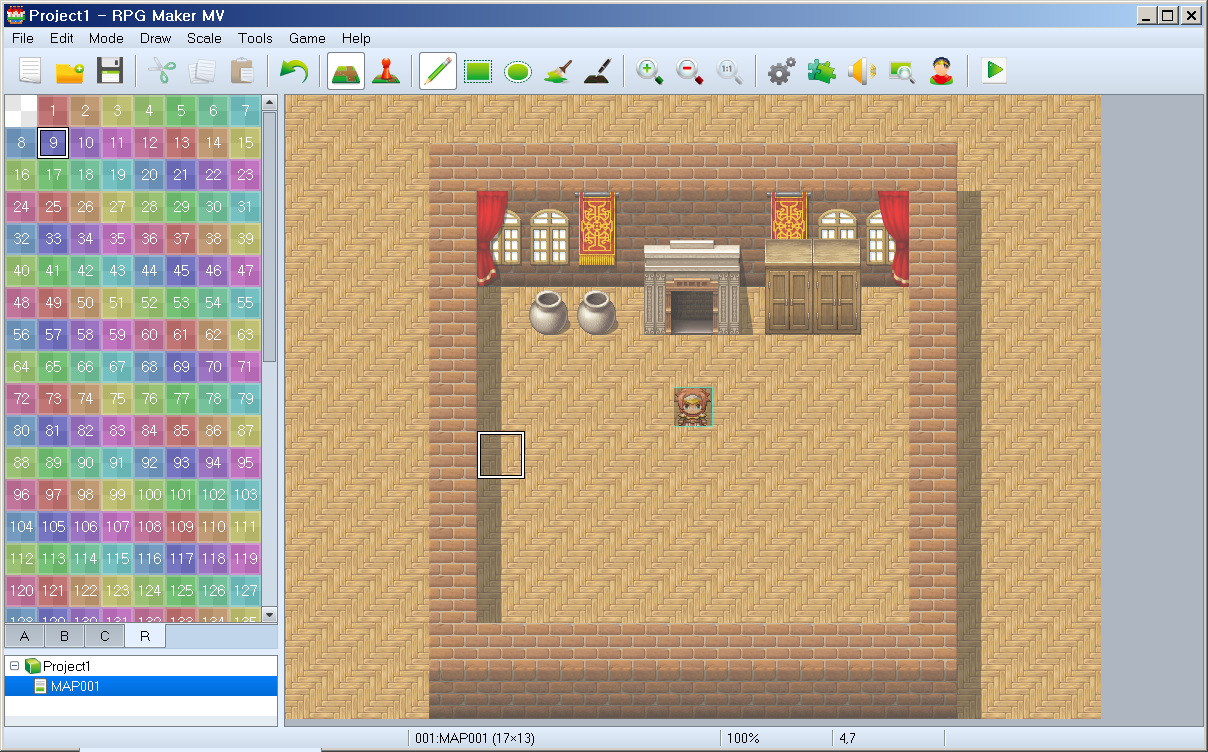Start playtest with the green play icon
Screen dimensions: 1208x752
tap(994, 71)
